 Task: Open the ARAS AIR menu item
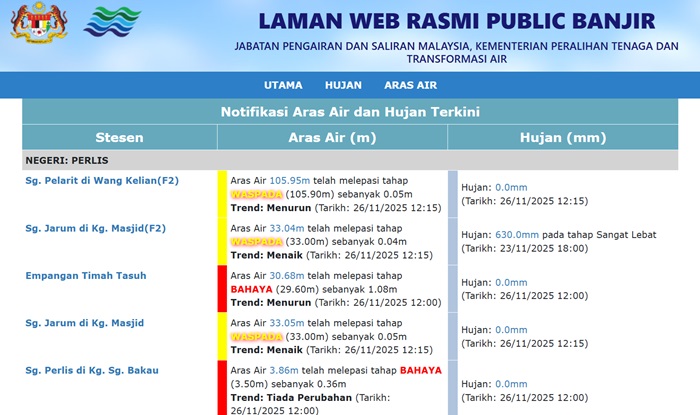pyautogui.click(x=410, y=85)
